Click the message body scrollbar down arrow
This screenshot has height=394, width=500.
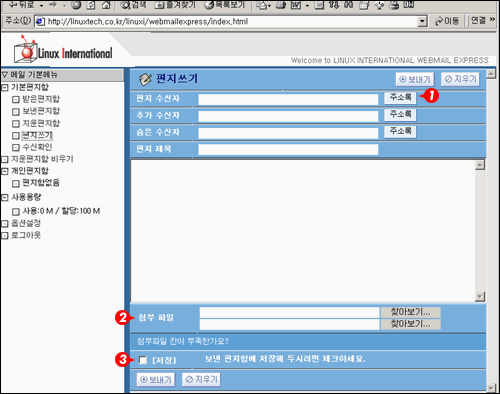(x=480, y=296)
